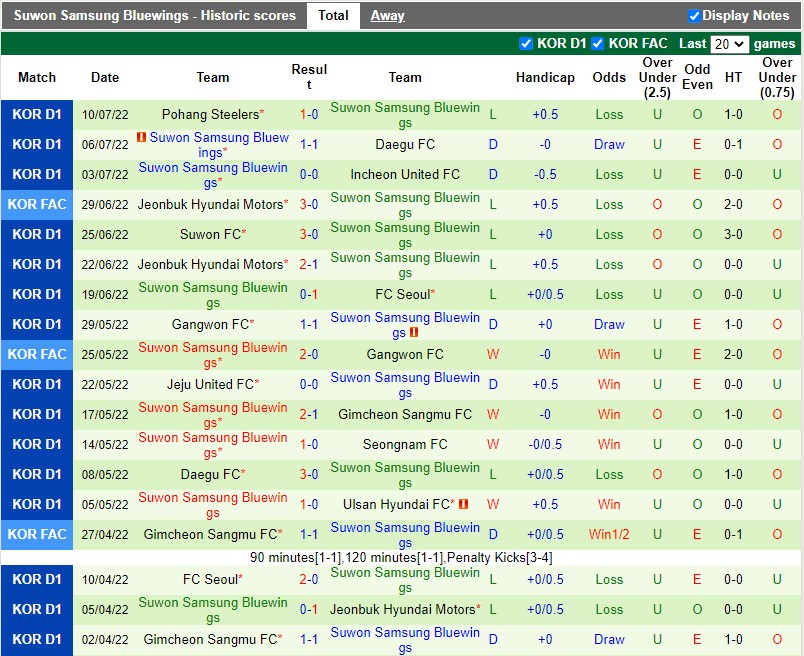Open the 3-0 score of Suwon FC match

(x=309, y=234)
